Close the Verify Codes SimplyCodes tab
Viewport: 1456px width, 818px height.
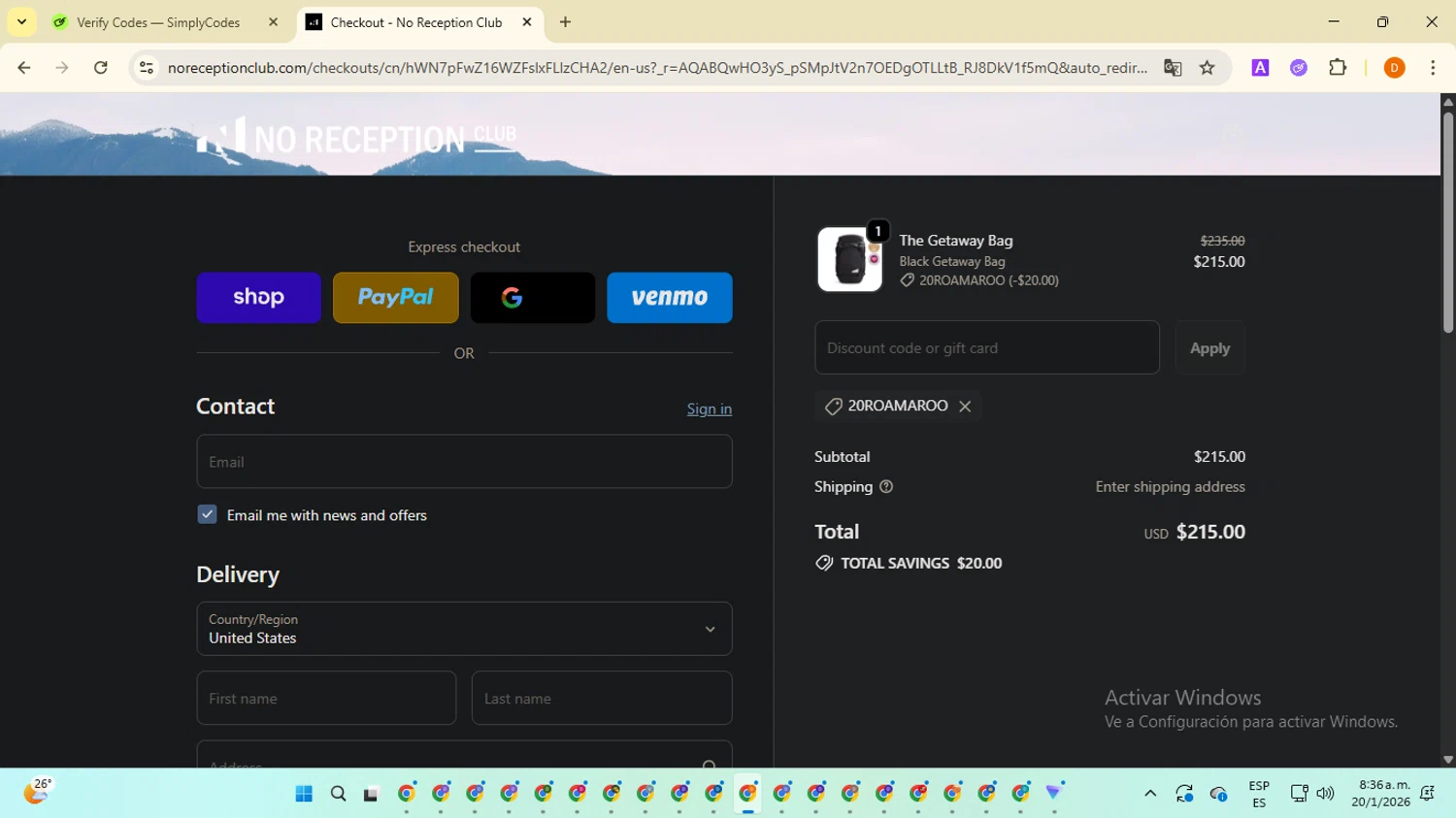coord(273,22)
